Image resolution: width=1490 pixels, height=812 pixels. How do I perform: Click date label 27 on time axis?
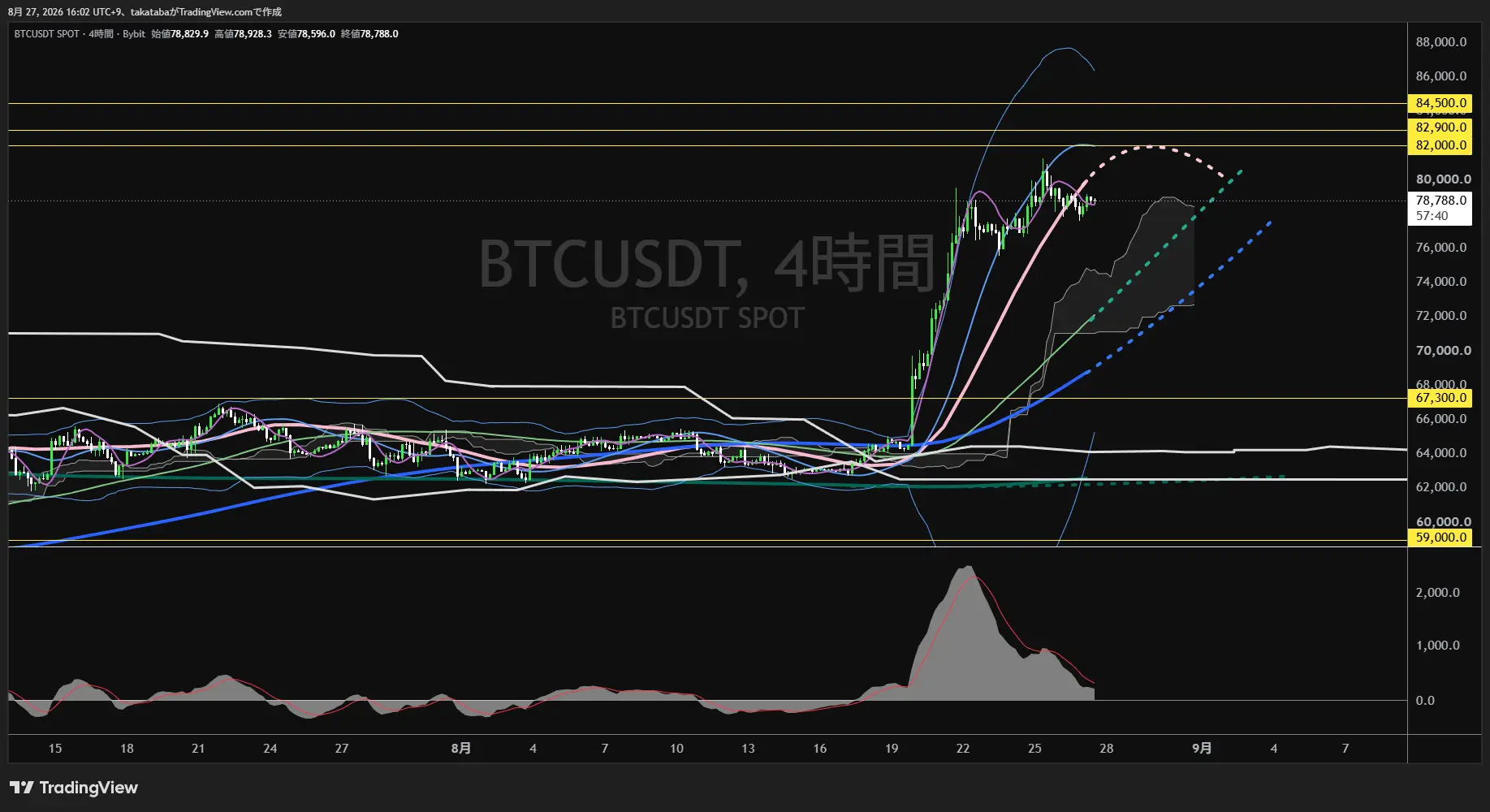[x=342, y=749]
